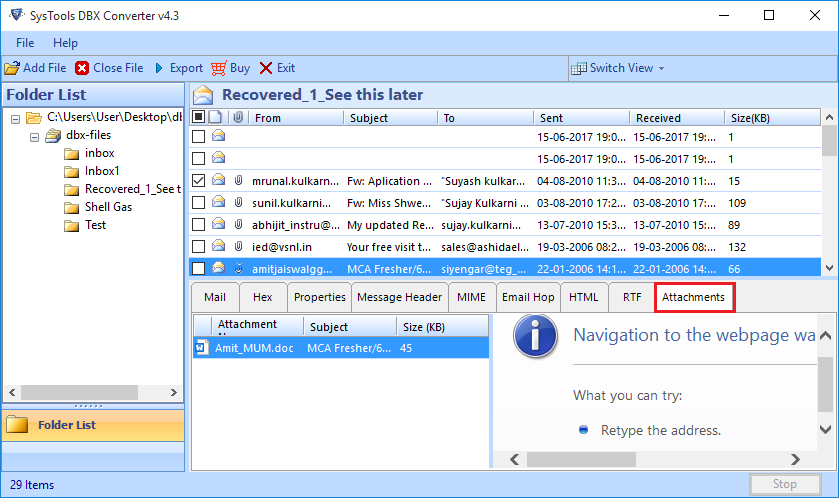Check the second empty 15-06-2017 email row
Image resolution: width=839 pixels, height=498 pixels.
pos(199,159)
